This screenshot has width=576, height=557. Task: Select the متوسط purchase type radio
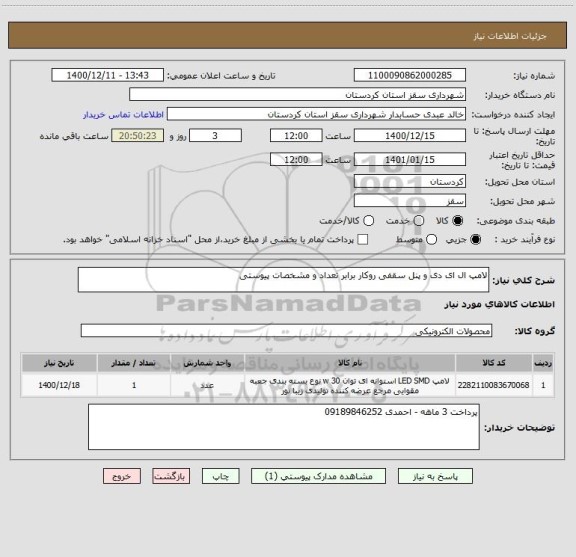(x=431, y=240)
